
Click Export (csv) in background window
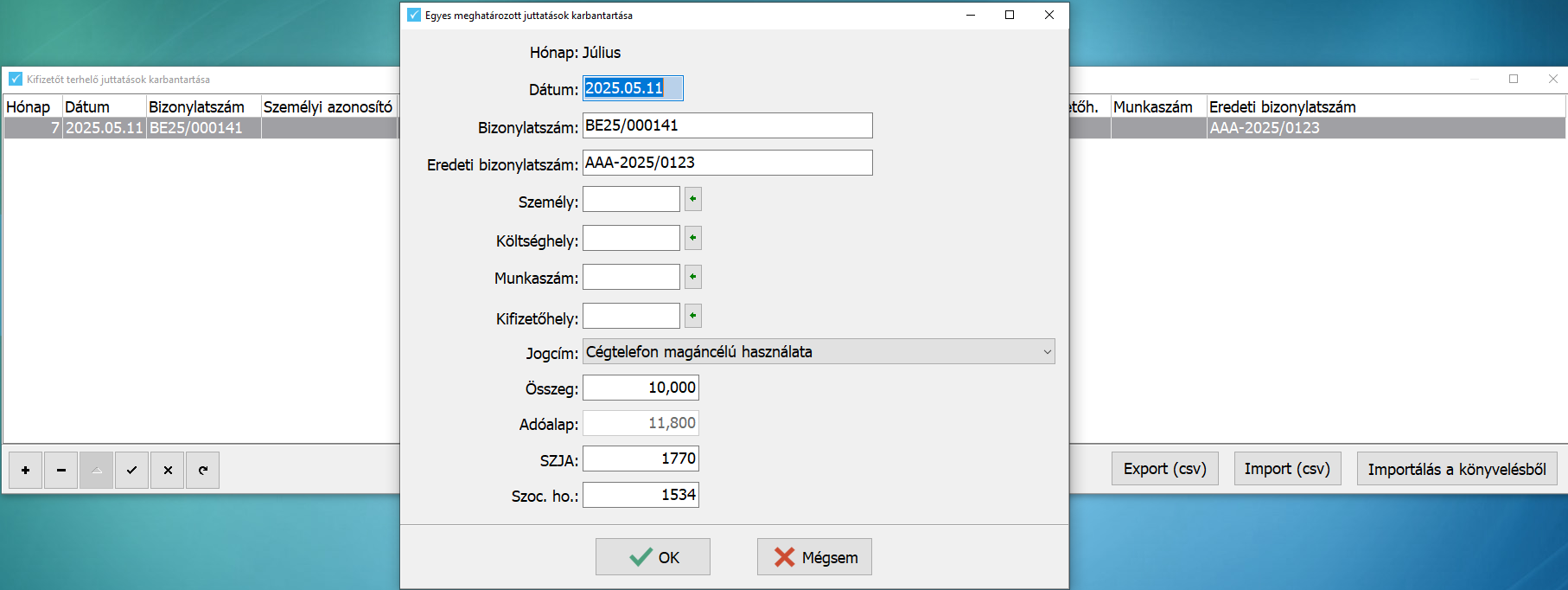[1164, 469]
